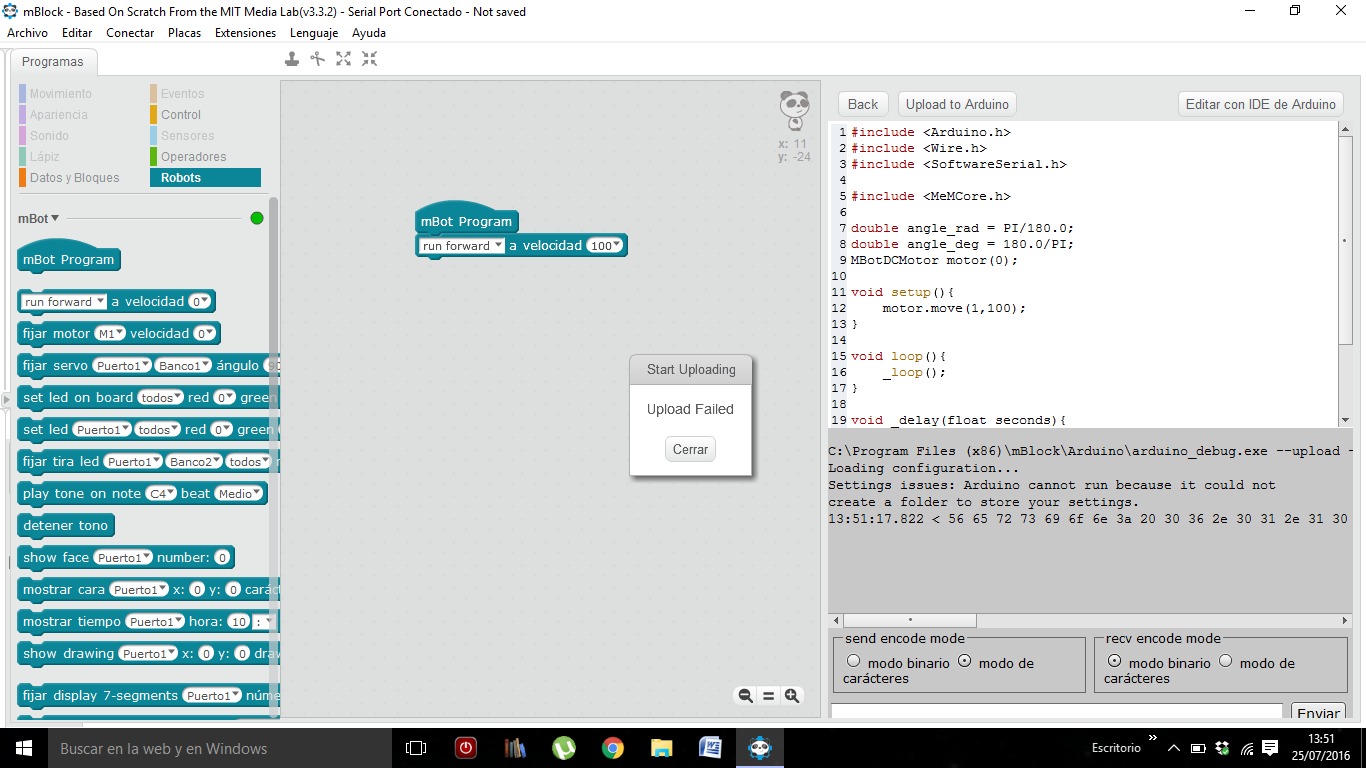Click the Back button
Image resolution: width=1366 pixels, height=768 pixels.
click(x=863, y=104)
